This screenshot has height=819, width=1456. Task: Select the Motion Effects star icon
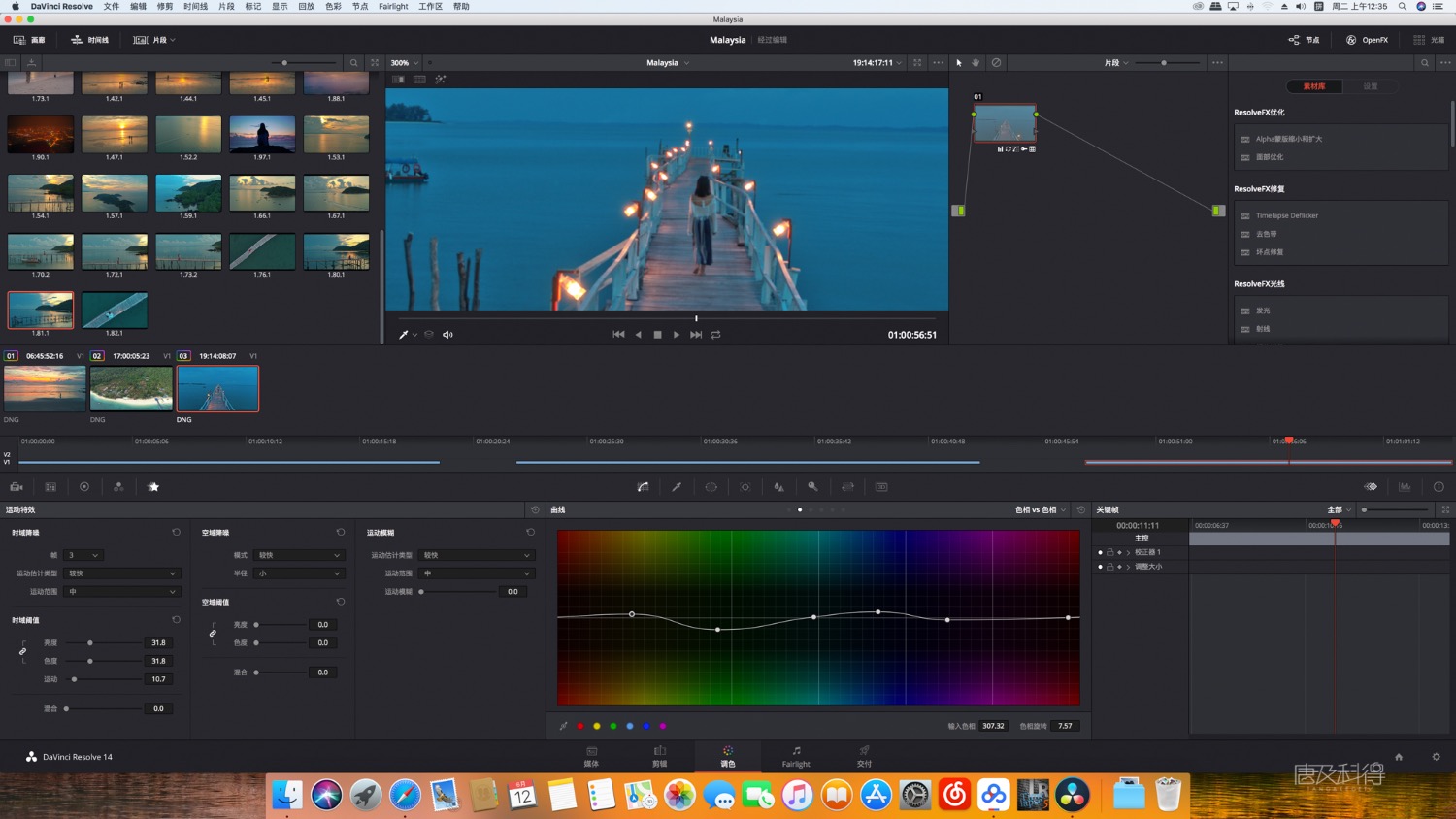coord(153,487)
